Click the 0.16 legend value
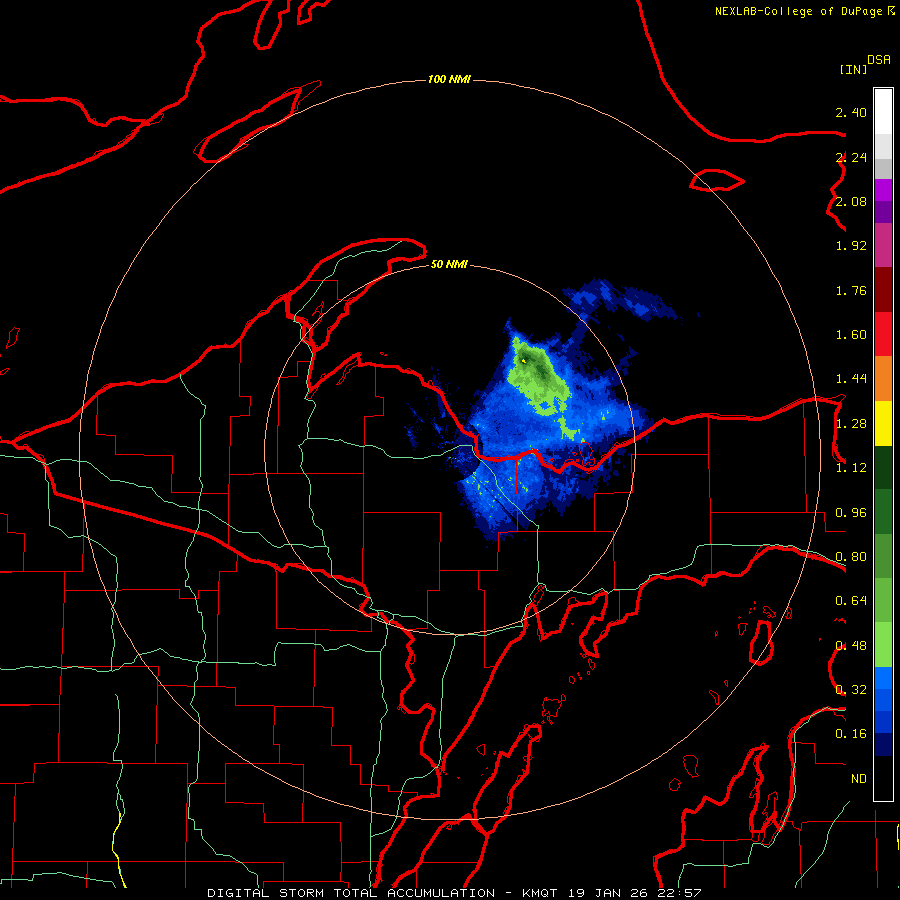The height and width of the screenshot is (900, 900). 851,734
